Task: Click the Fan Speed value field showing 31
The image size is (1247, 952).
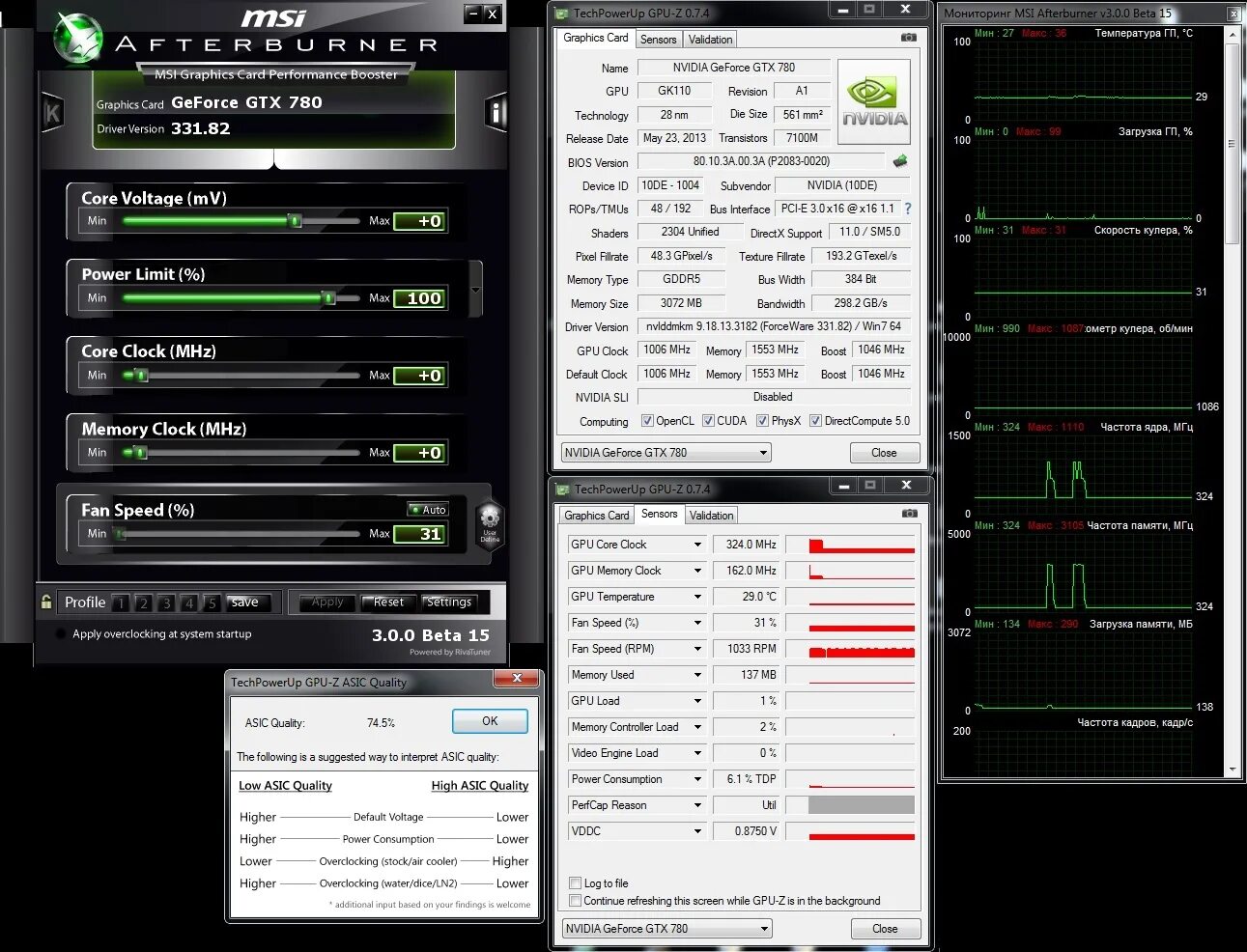Action: coord(420,534)
